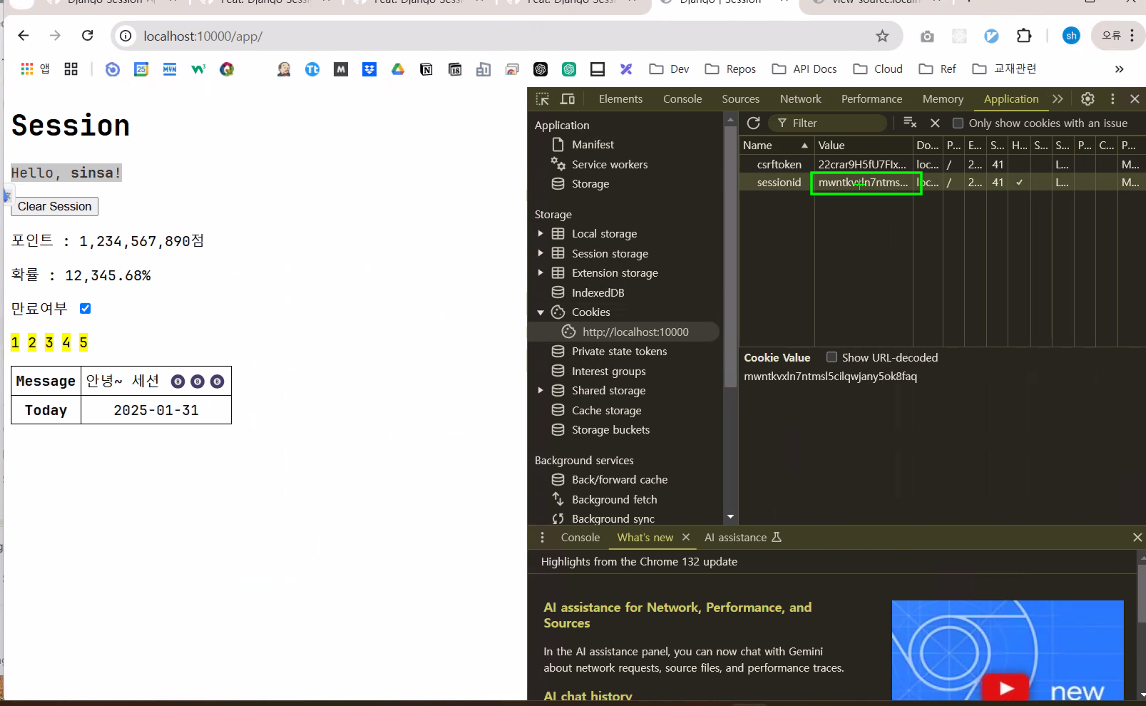The height and width of the screenshot is (706, 1146).
Task: Toggle device toolbar icon in DevTools
Action: [x=567, y=99]
